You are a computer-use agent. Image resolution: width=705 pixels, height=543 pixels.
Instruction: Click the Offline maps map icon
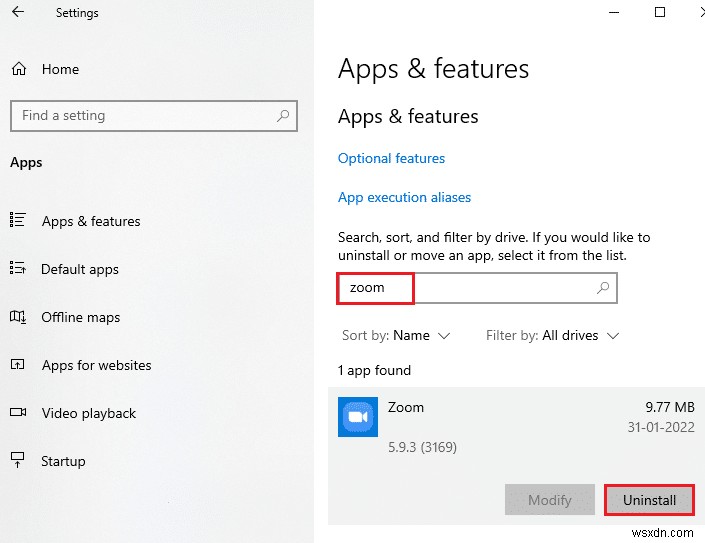click(18, 316)
